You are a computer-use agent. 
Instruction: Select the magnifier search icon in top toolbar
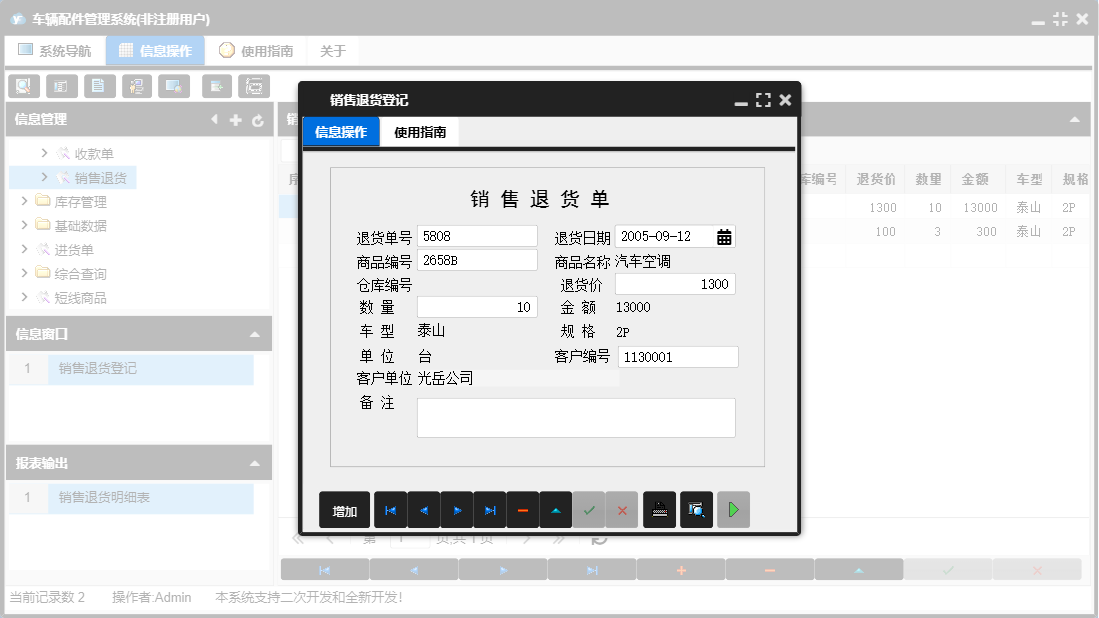22,86
